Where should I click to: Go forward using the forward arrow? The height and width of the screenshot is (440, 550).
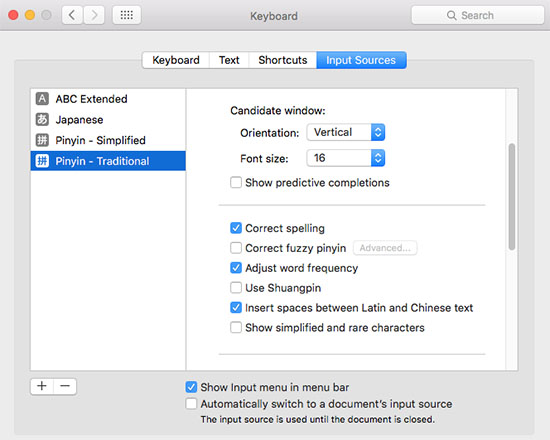94,15
